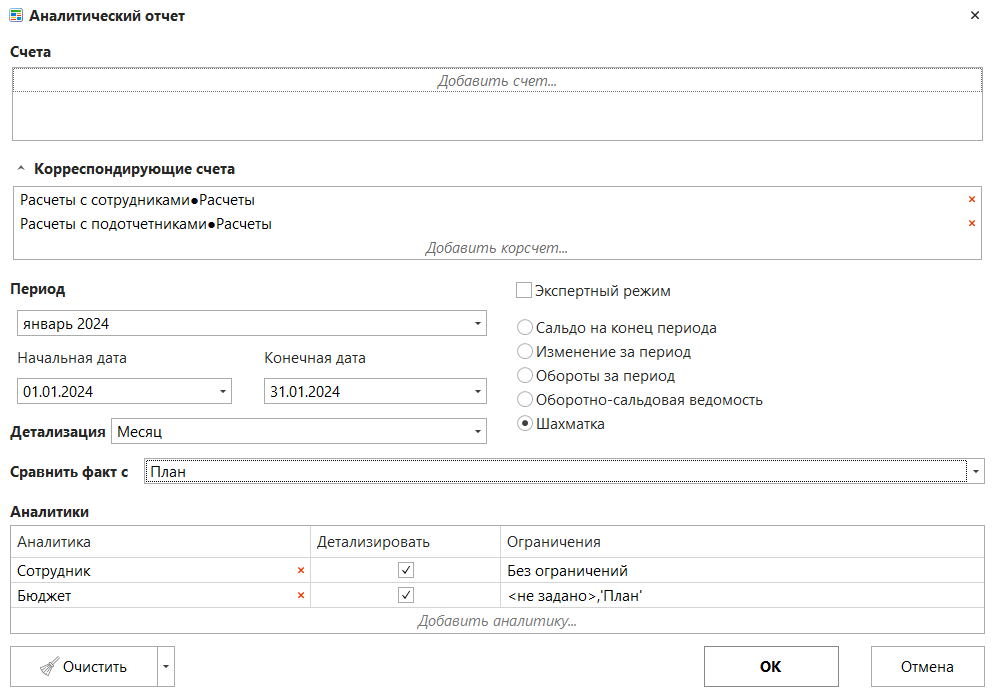Uncheck Детализировать for Сотрудник

tap(405, 571)
